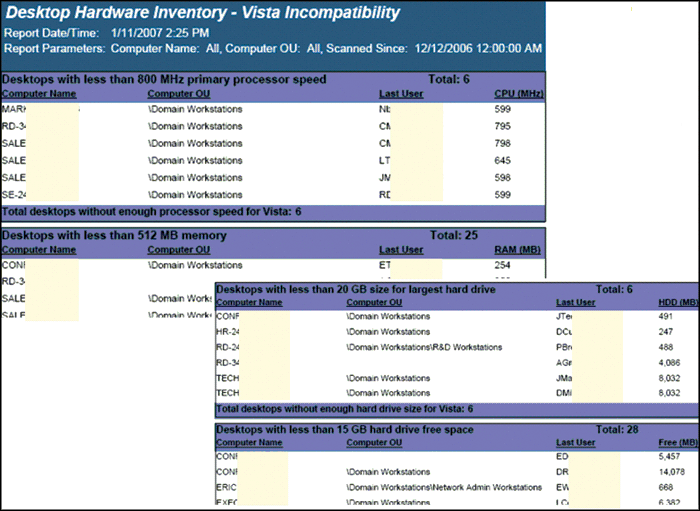
Task: Click Computer OU header in memory section
Action: [x=179, y=250]
